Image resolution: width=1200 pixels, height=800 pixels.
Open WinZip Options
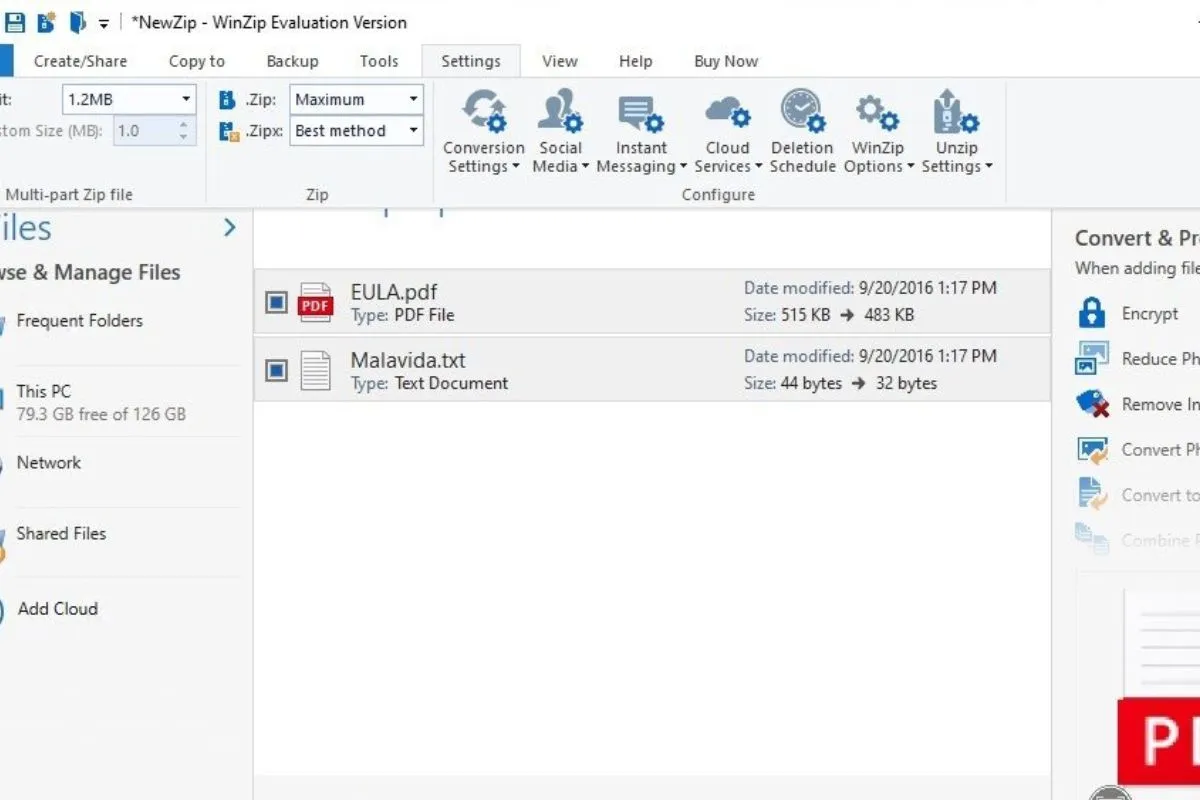tap(878, 131)
